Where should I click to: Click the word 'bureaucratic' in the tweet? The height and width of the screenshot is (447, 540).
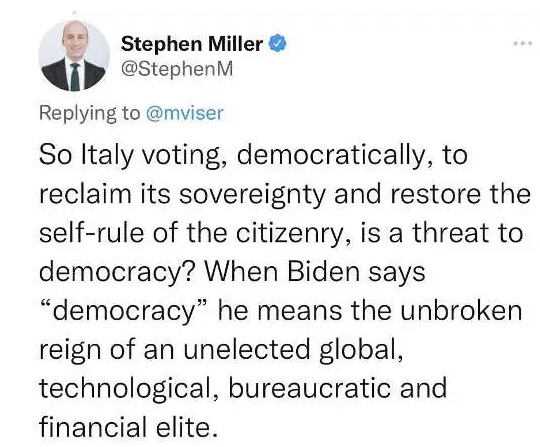pyautogui.click(x=311, y=389)
